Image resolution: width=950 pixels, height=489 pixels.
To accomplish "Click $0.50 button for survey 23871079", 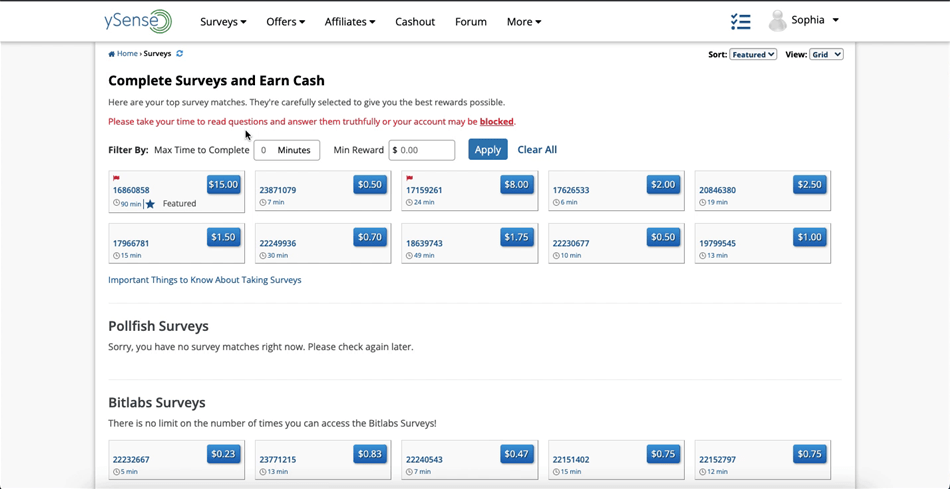I will click(x=370, y=184).
